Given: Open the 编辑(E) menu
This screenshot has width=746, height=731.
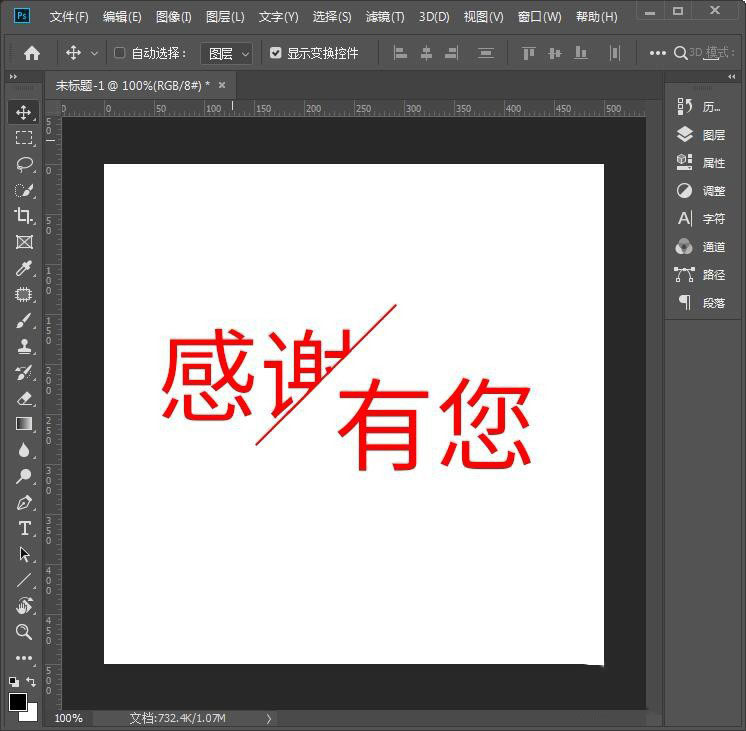Looking at the screenshot, I should 122,17.
